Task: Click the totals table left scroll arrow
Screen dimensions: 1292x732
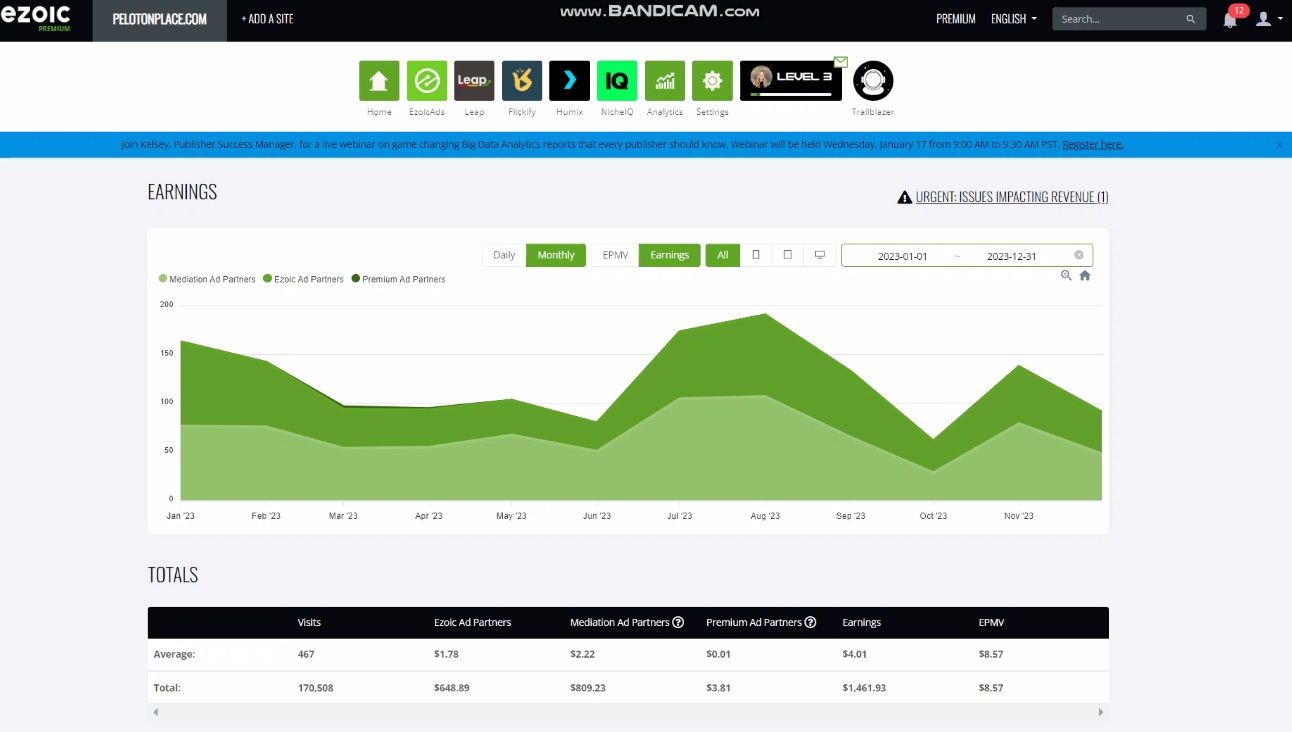Action: pos(154,712)
